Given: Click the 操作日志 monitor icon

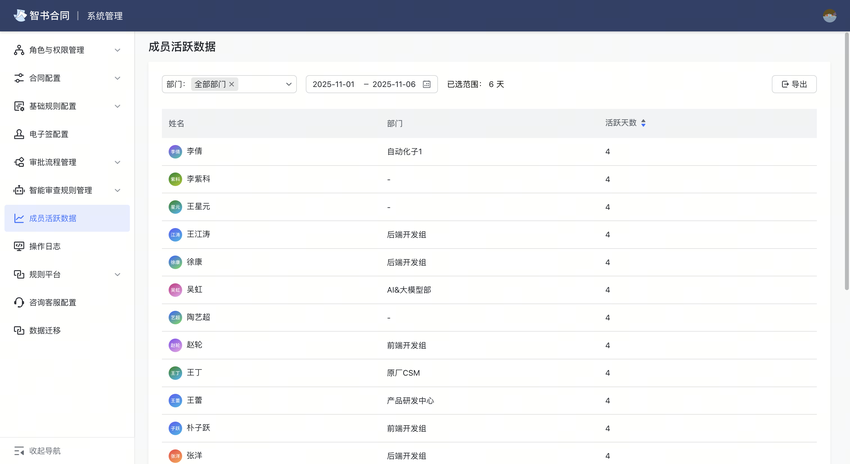Looking at the screenshot, I should pyautogui.click(x=19, y=246).
